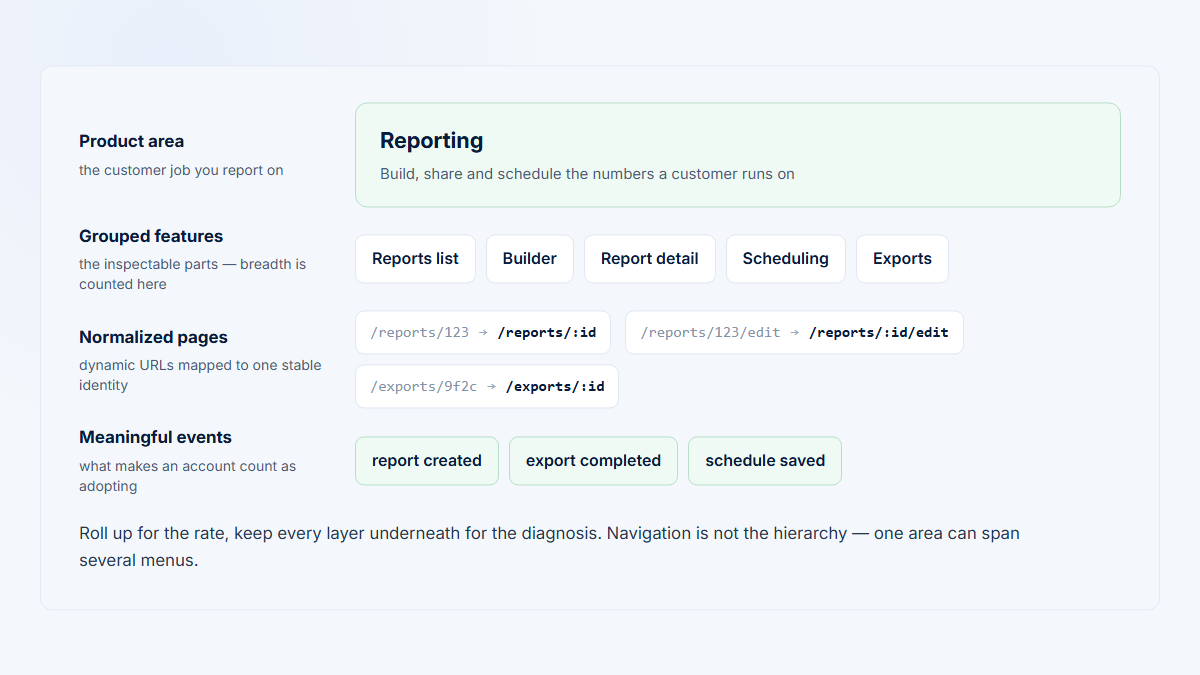Click the /exports/:id mapping chip

tap(487, 386)
